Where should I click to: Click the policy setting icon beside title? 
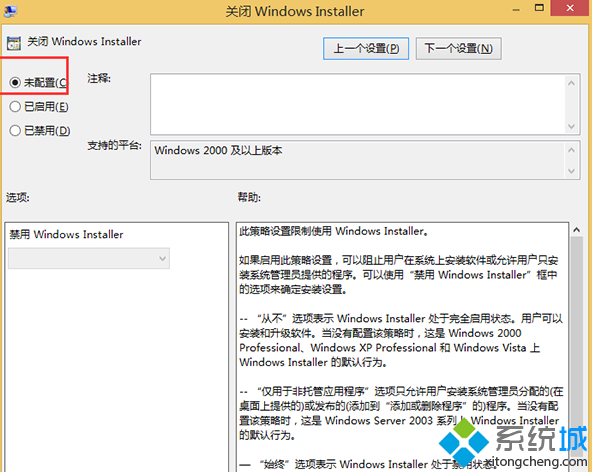coord(14,43)
